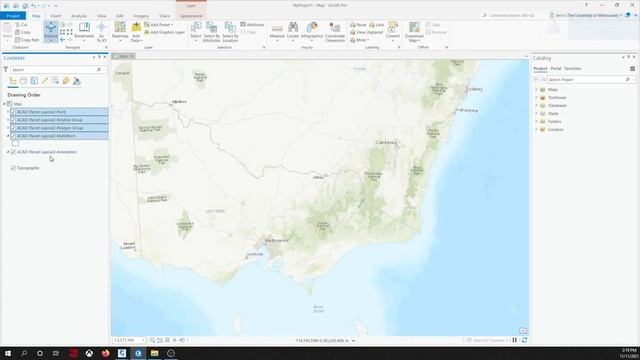
Task: Click Add Graphics Layer
Action: point(164,32)
